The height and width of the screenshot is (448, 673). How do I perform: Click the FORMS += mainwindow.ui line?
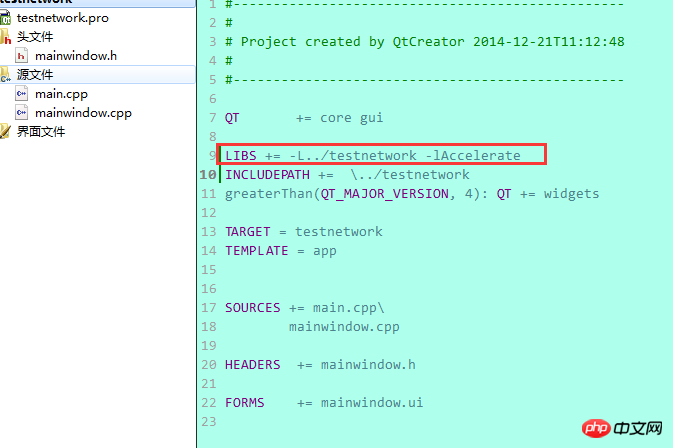coord(324,403)
